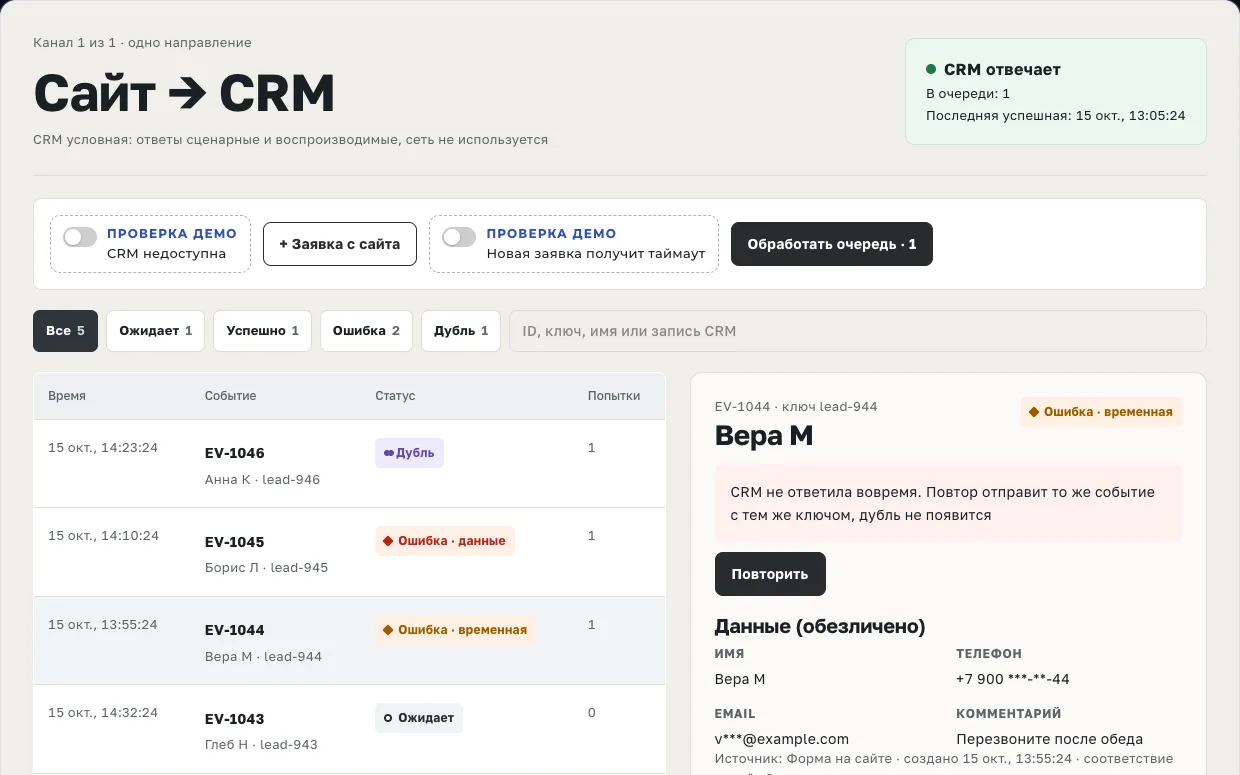Select the 'Ожидает 1' filter tab

click(x=156, y=331)
